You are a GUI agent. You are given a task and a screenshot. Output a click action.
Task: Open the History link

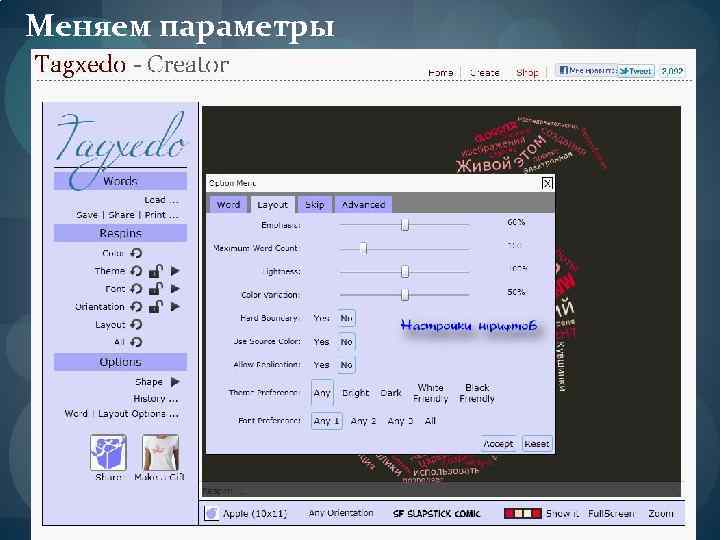(x=155, y=399)
